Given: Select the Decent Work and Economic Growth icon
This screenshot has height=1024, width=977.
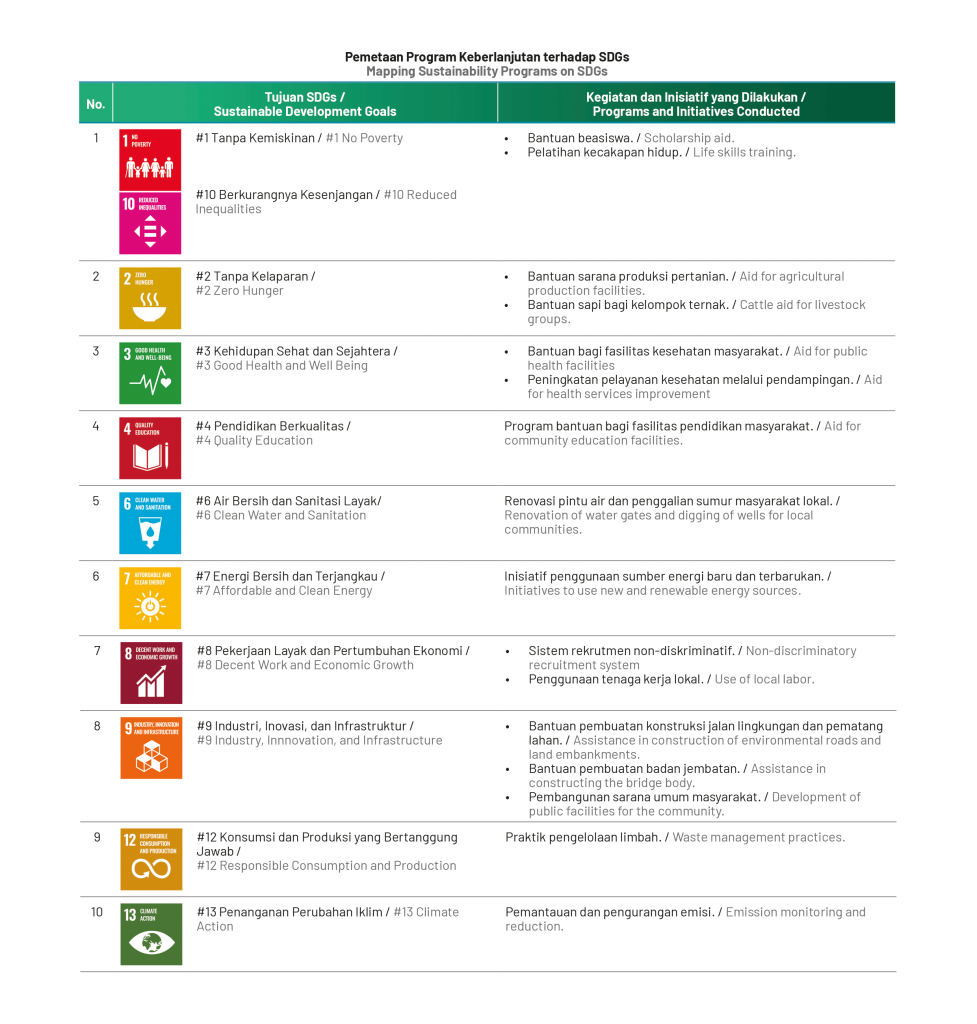Looking at the screenshot, I should pos(151,673).
